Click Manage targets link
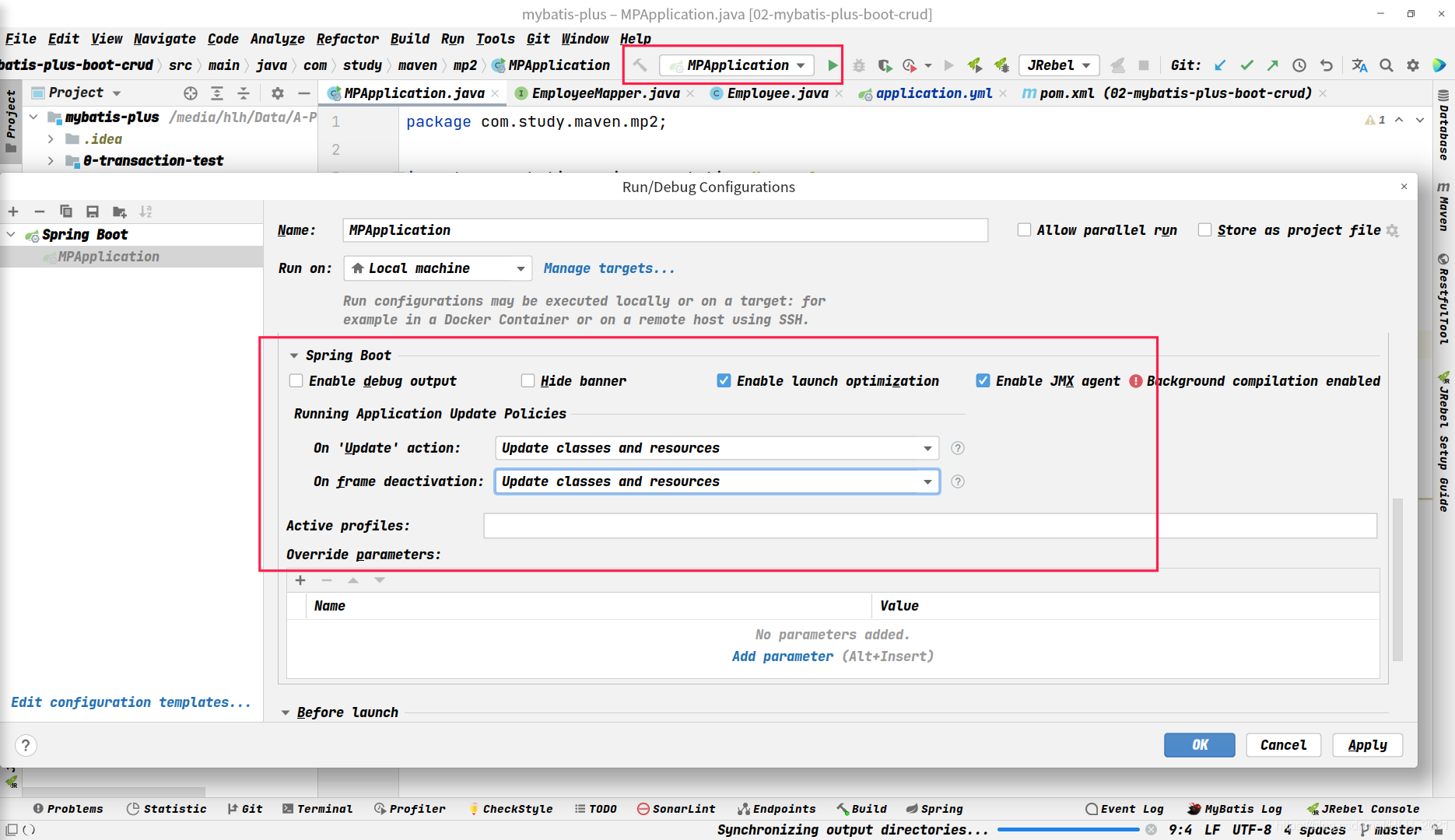The width and height of the screenshot is (1455, 840). pyautogui.click(x=609, y=268)
